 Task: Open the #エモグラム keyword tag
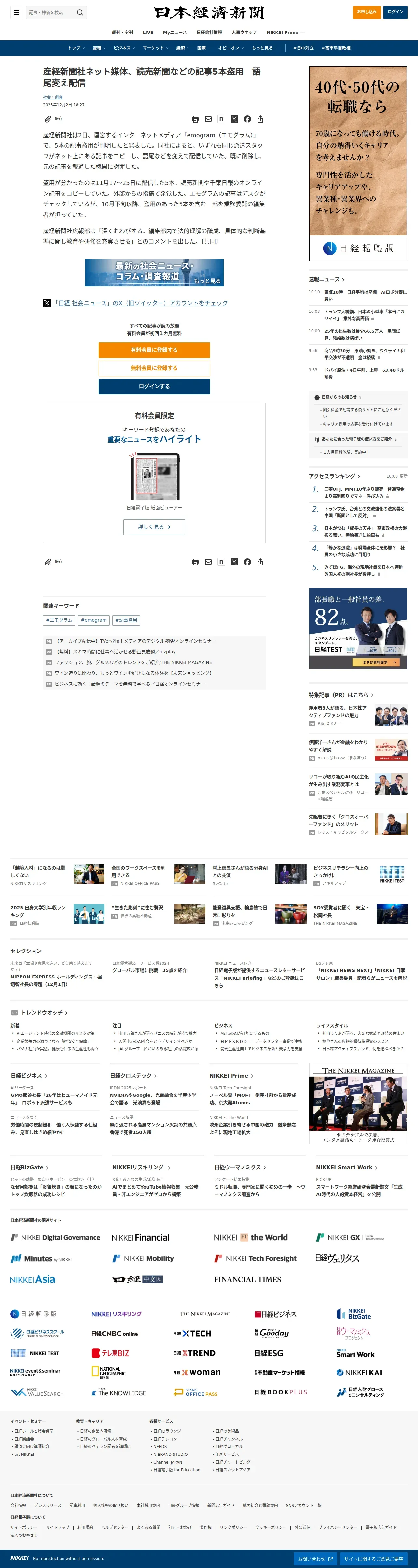click(59, 620)
